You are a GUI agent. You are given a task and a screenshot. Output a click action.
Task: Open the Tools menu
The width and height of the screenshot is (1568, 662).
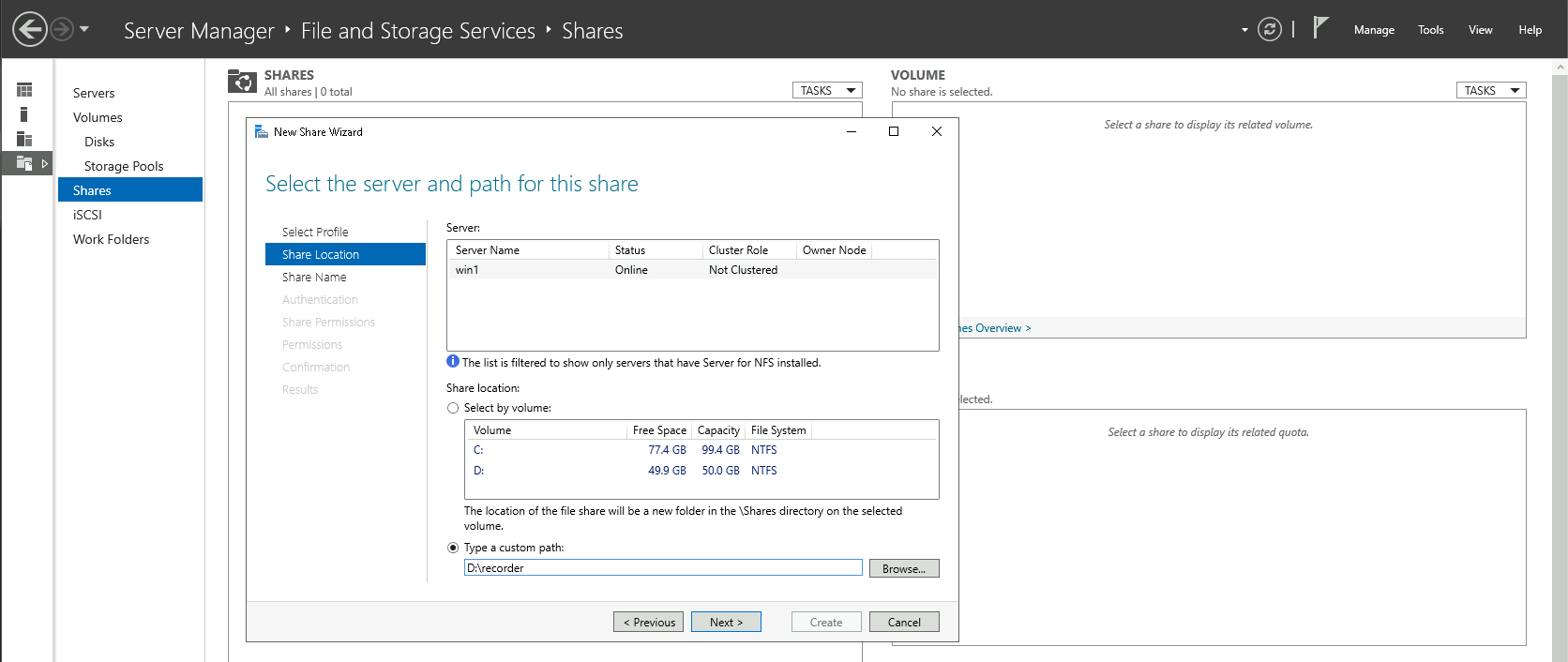[x=1430, y=30]
